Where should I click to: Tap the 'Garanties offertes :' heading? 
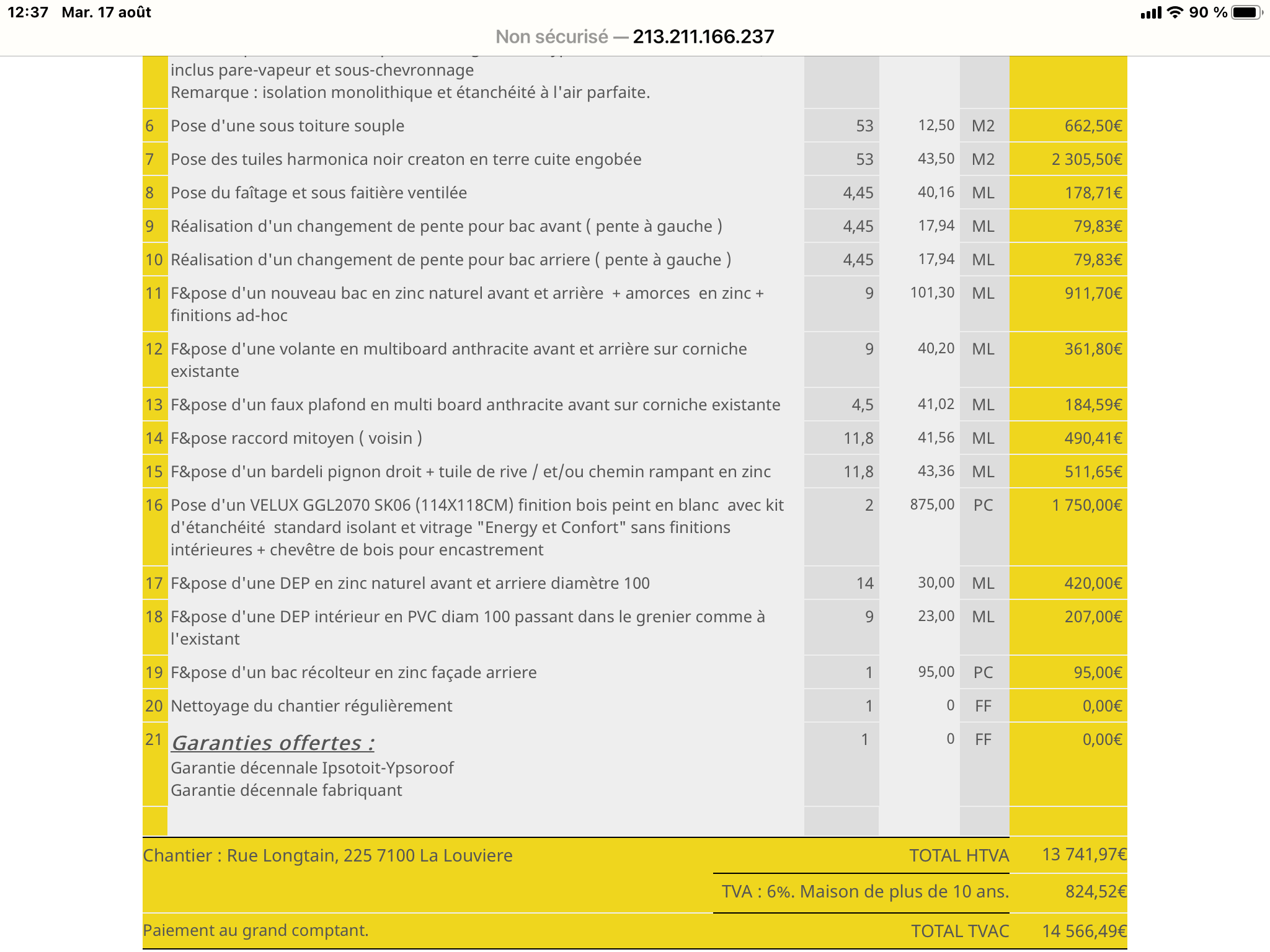[x=273, y=743]
